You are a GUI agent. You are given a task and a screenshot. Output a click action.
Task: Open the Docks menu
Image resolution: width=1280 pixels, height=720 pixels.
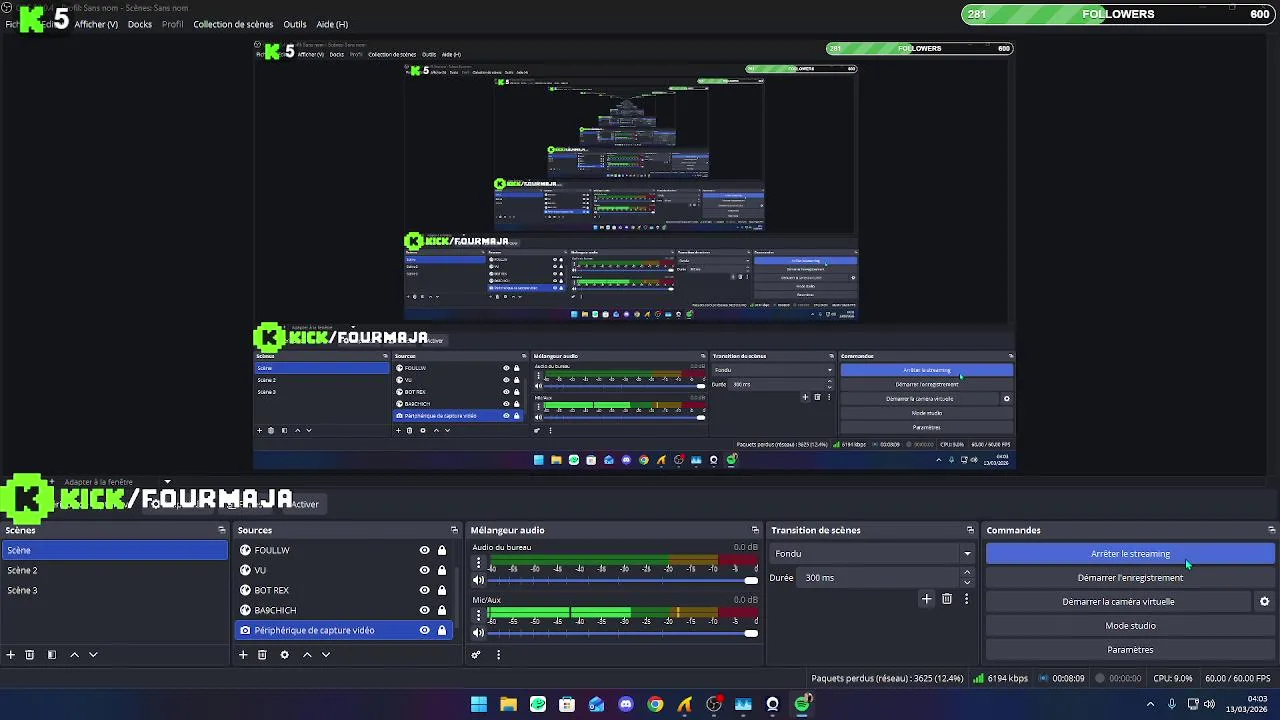click(140, 24)
